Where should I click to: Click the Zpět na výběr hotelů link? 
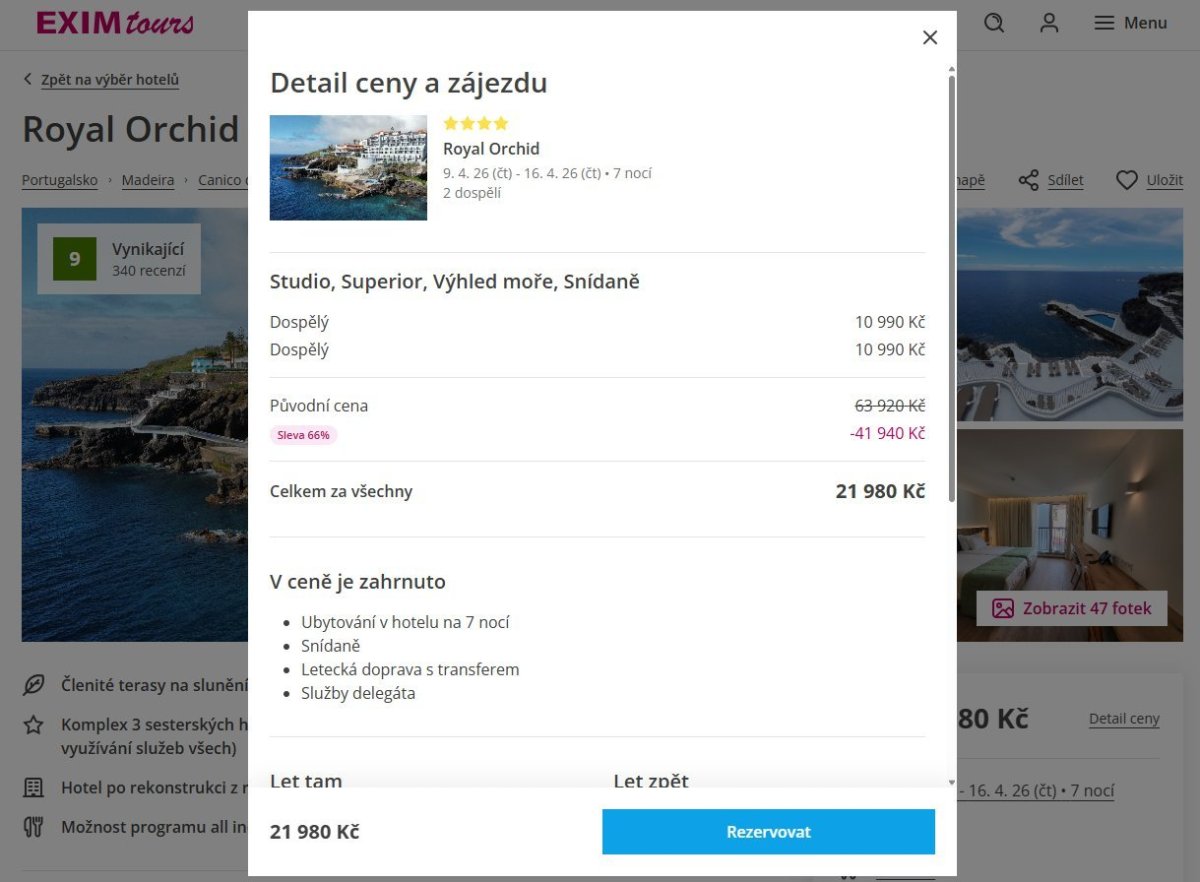pyautogui.click(x=110, y=80)
